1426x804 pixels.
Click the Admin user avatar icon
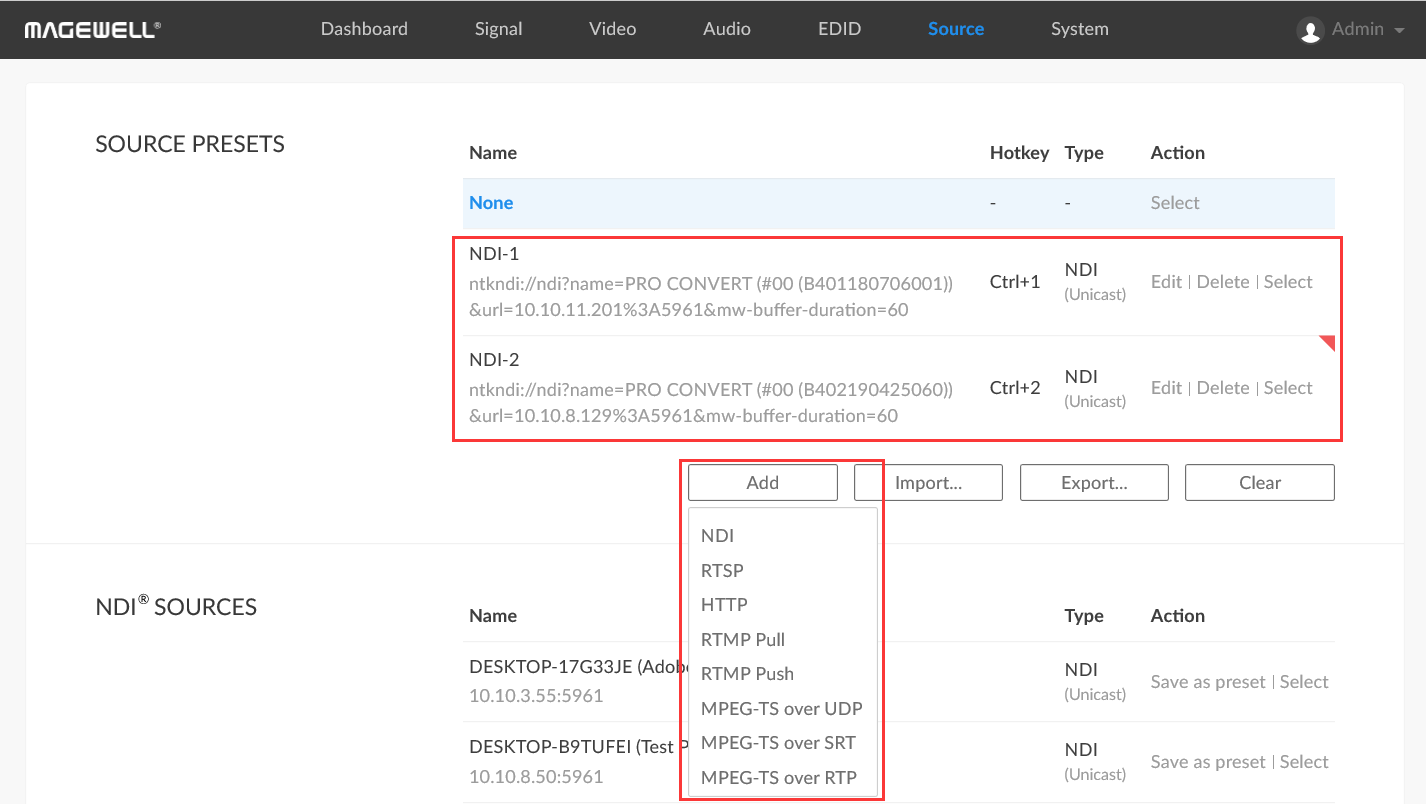point(1310,30)
